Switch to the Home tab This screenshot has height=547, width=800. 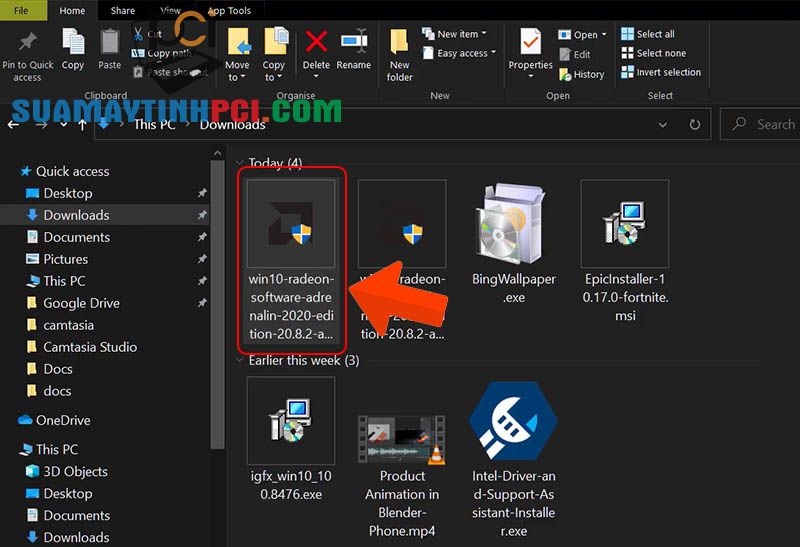72,10
